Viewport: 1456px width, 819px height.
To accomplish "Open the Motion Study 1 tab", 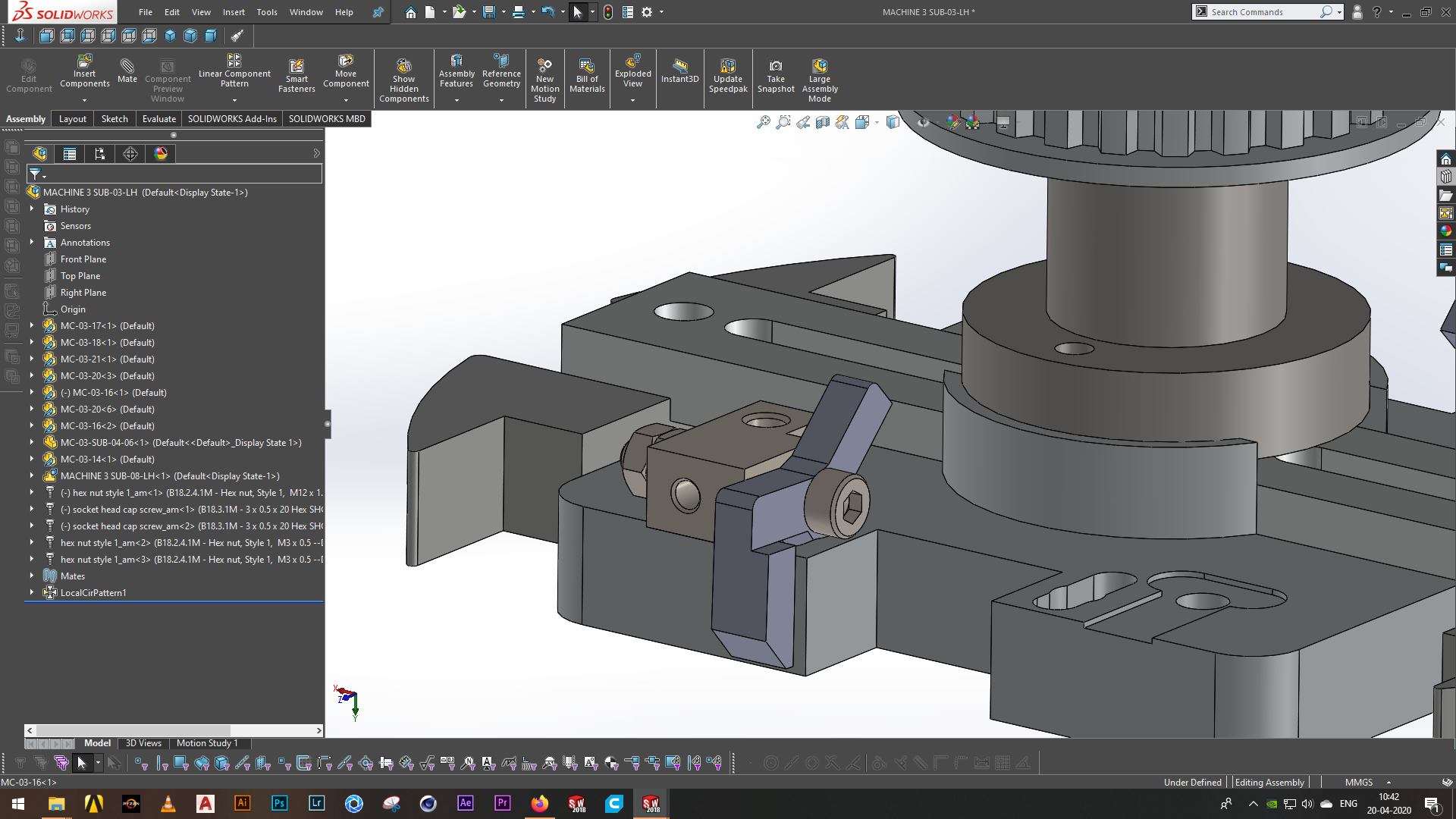I will pyautogui.click(x=207, y=743).
